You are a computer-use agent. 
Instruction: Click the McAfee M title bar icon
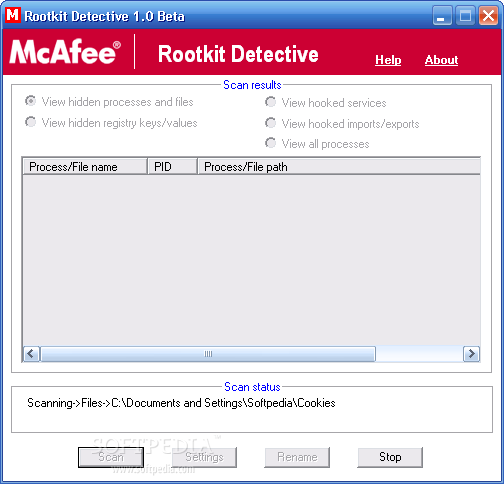coord(13,15)
